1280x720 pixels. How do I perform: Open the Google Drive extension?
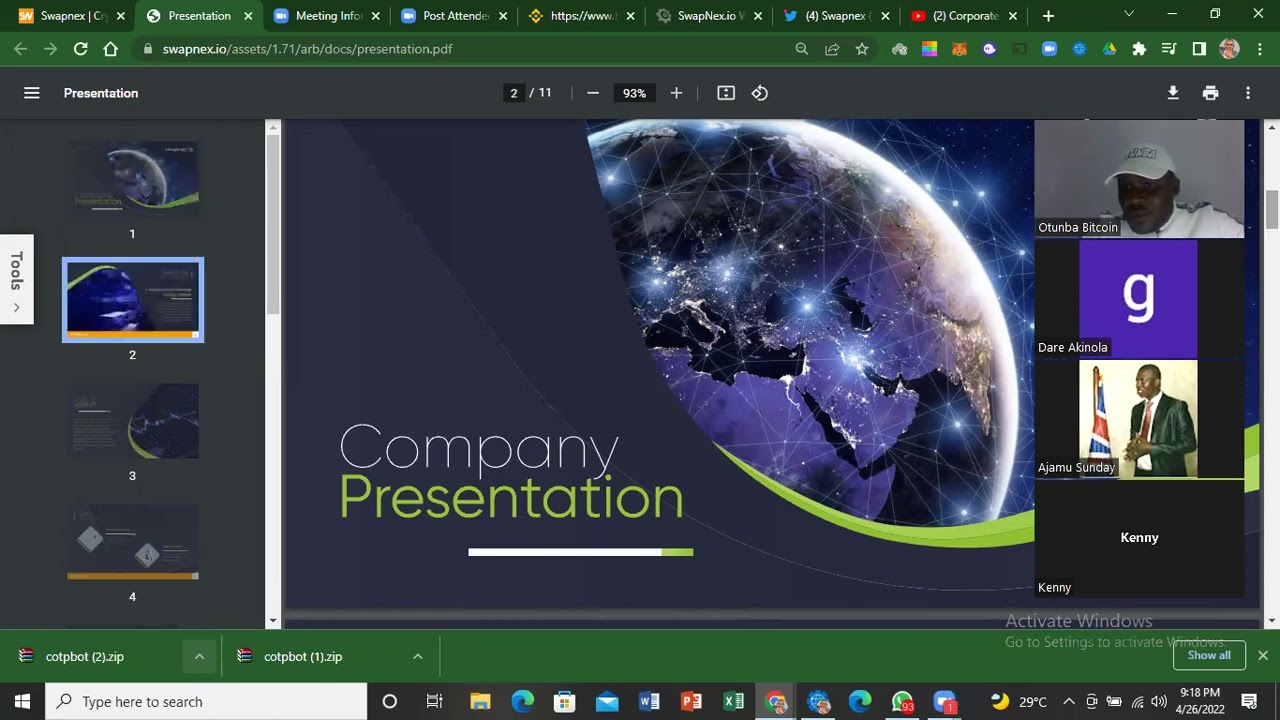pyautogui.click(x=1109, y=49)
